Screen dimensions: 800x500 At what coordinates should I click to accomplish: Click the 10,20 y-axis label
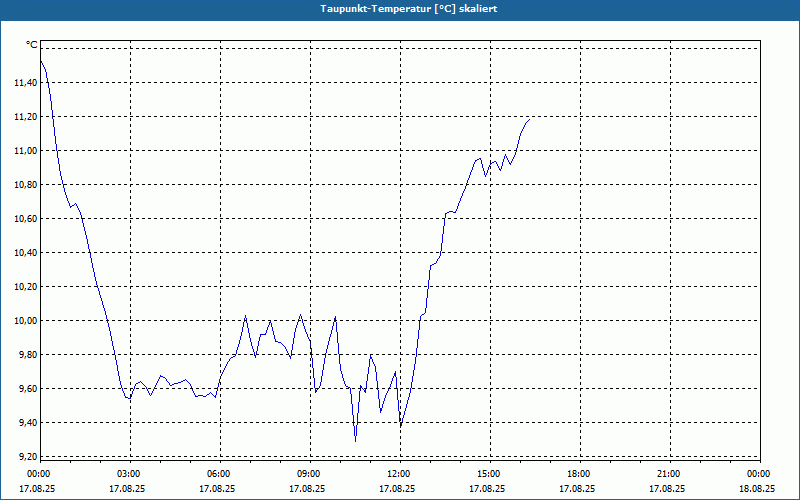click(x=26, y=287)
